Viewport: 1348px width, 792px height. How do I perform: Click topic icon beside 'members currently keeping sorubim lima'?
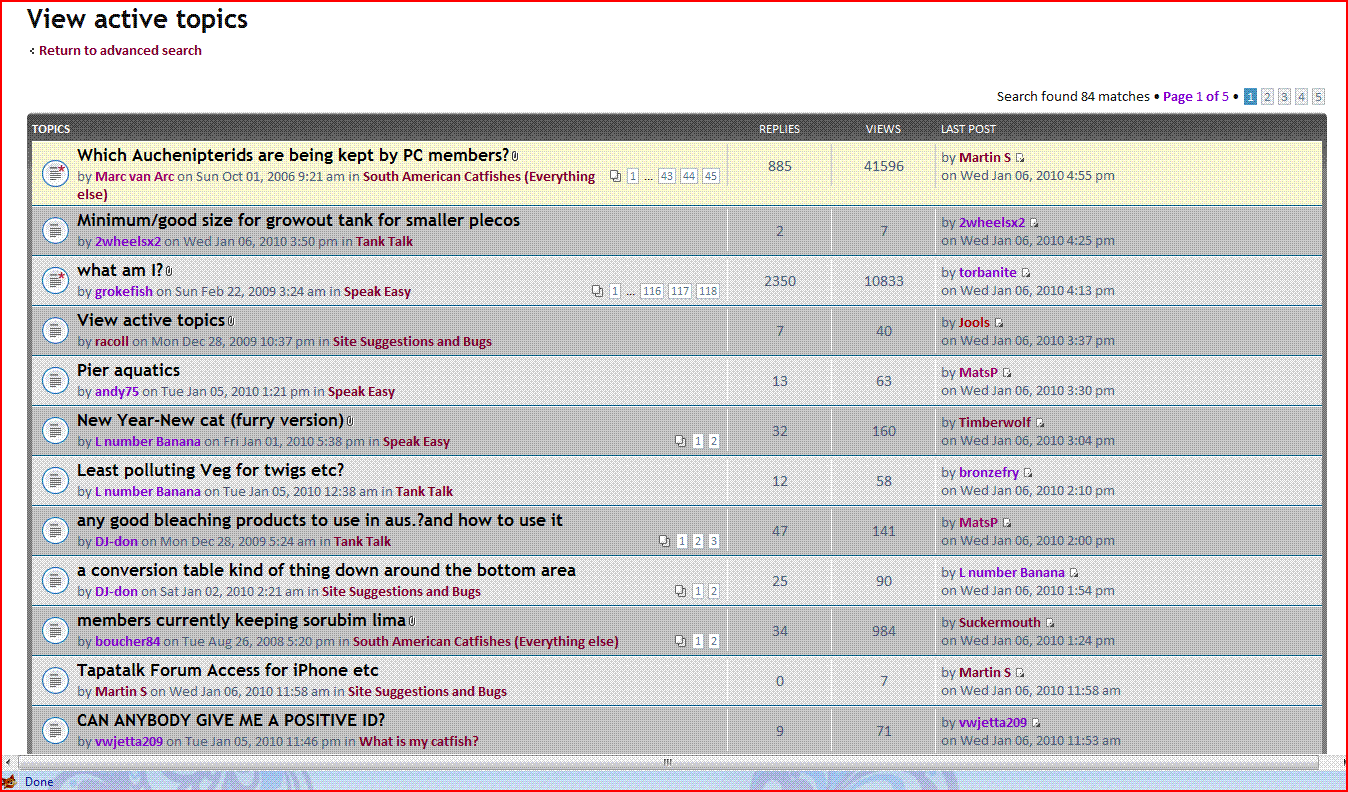[x=55, y=631]
